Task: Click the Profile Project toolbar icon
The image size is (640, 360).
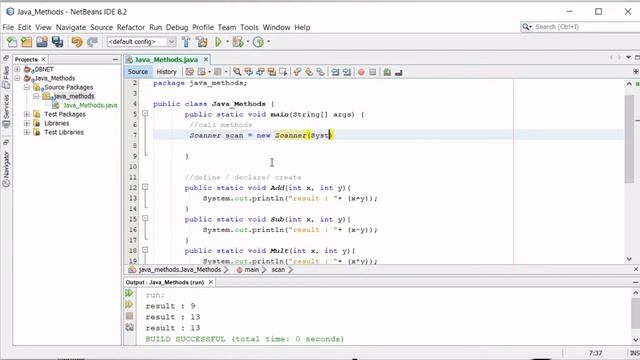Action: [258, 42]
